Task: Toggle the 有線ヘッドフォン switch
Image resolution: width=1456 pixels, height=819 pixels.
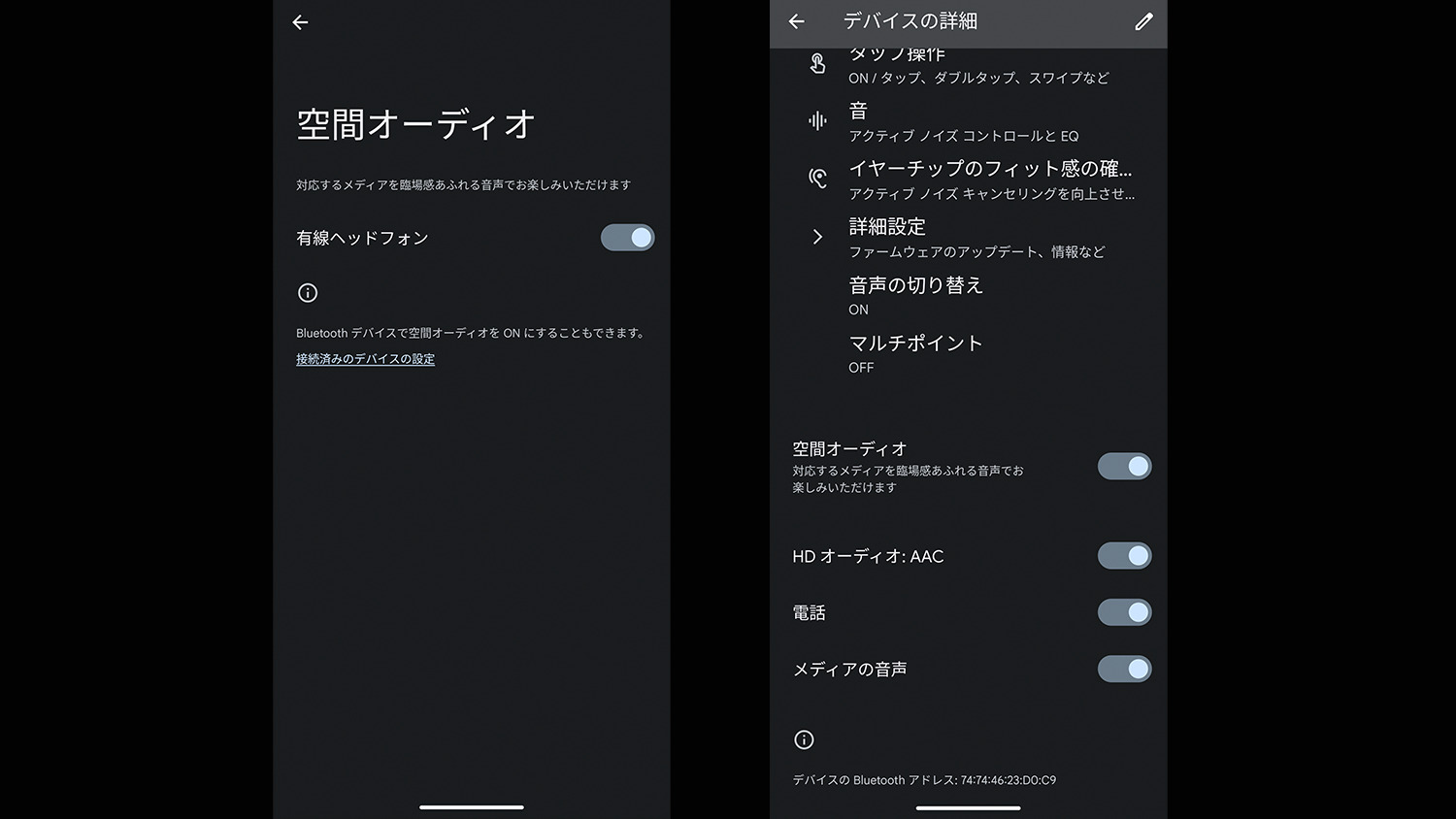Action: point(627,238)
